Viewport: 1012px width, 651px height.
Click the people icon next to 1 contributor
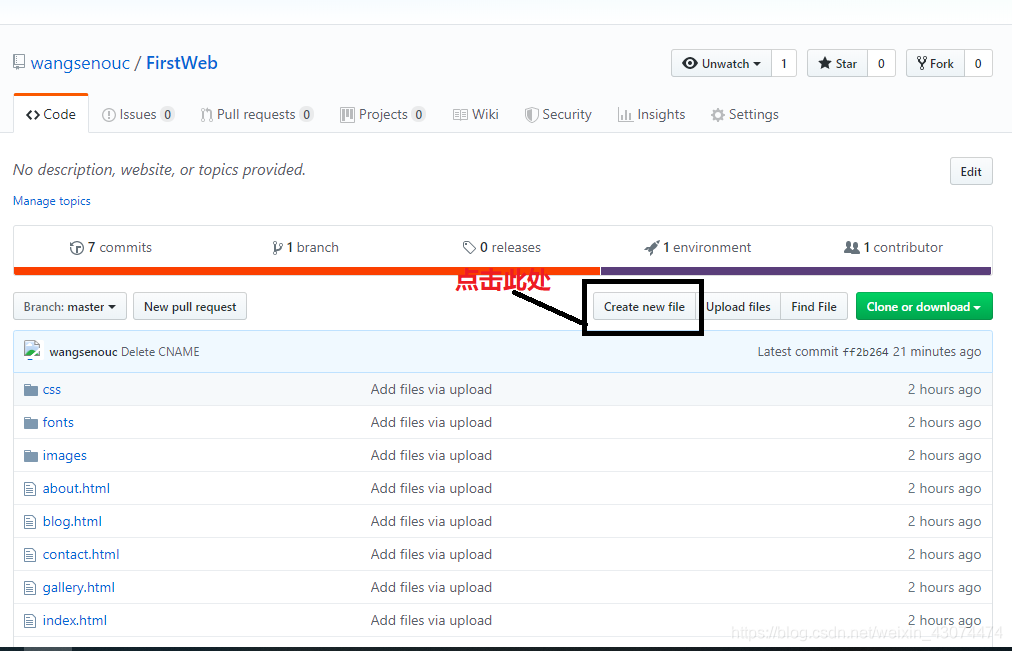click(852, 247)
